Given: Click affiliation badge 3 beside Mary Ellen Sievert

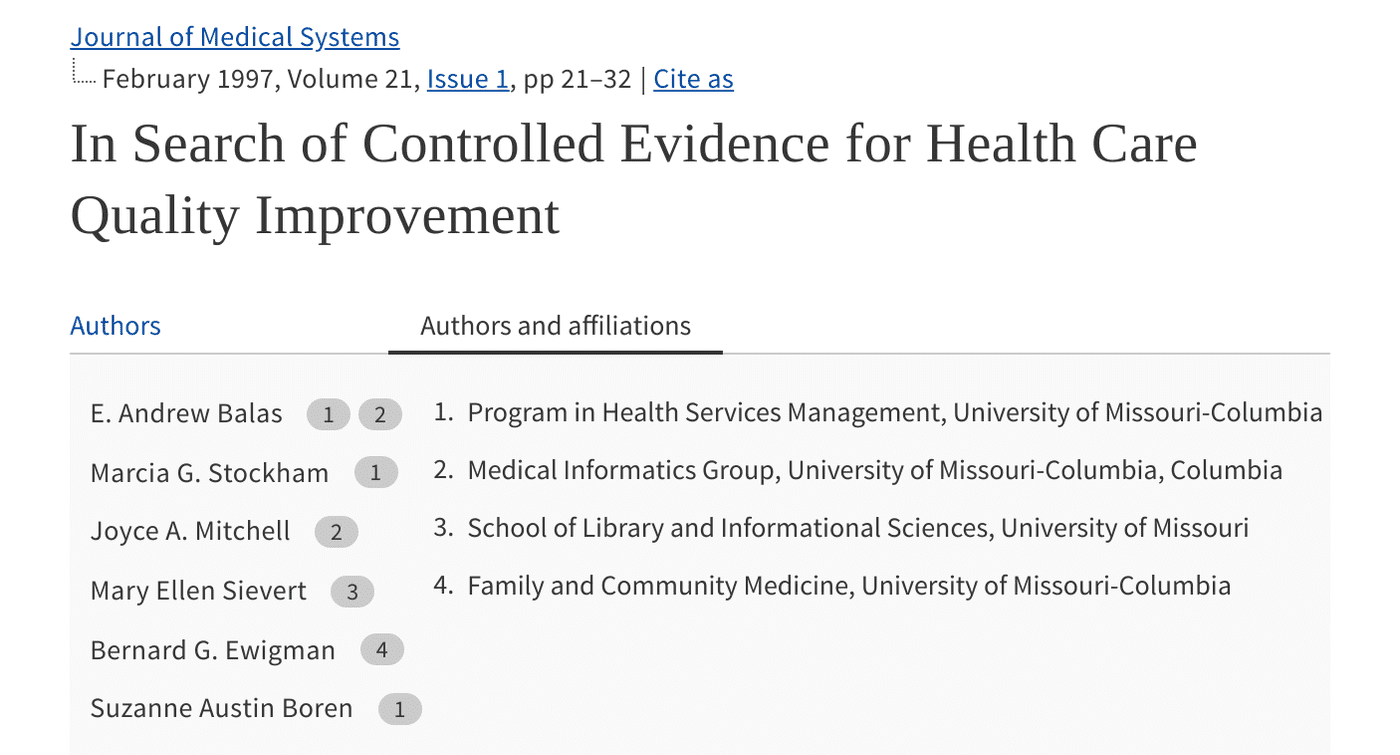Looking at the screenshot, I should tap(352, 592).
